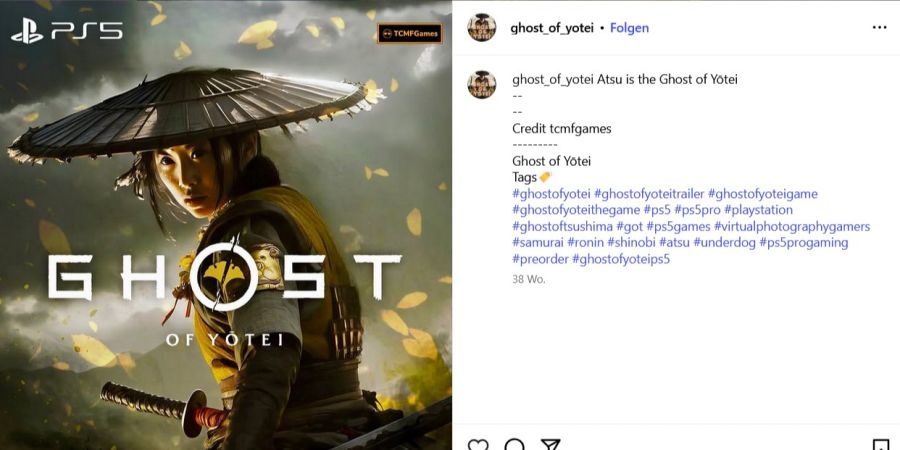Open the #ghostofyoteitrailer hashtag

649,194
